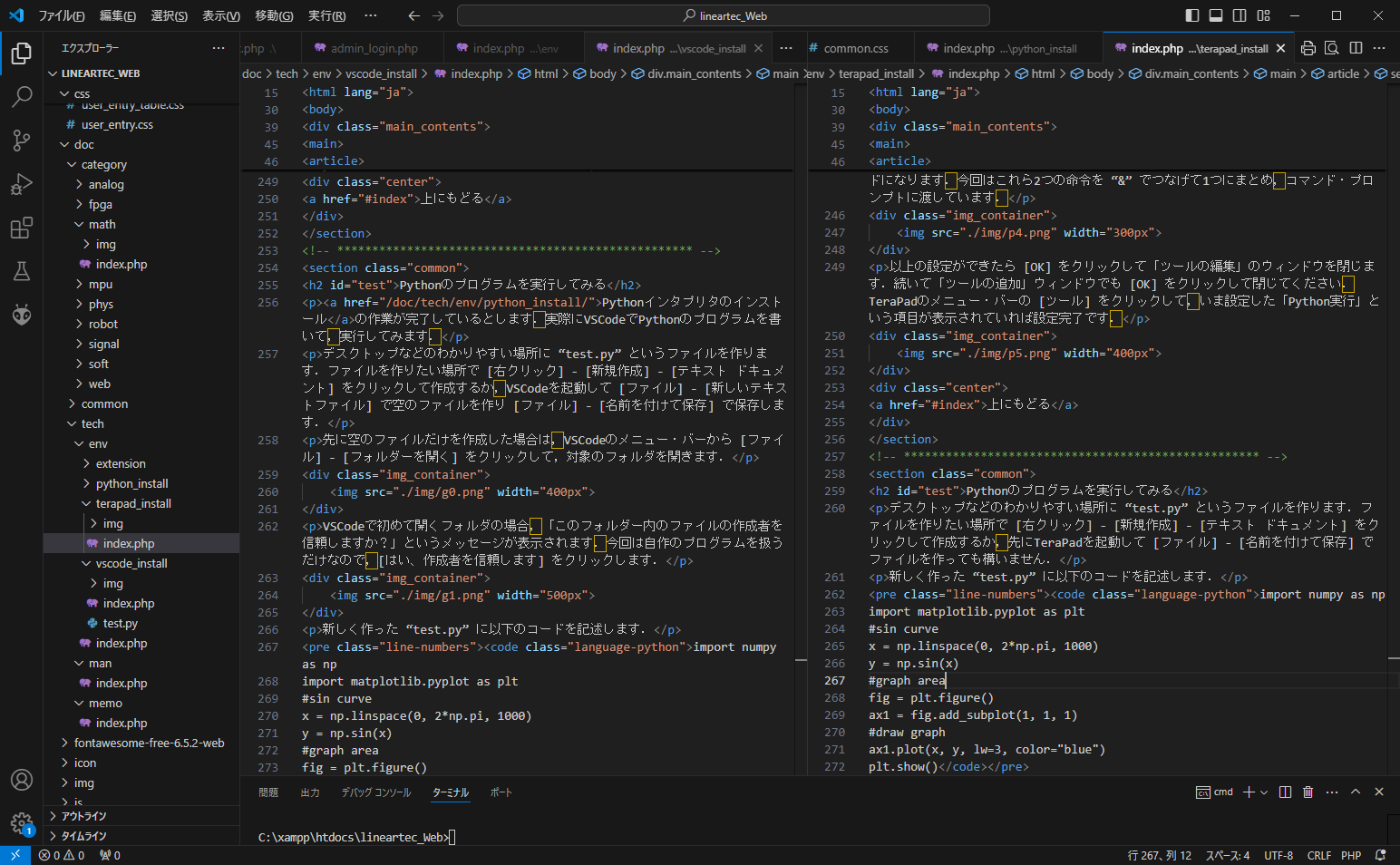The width and height of the screenshot is (1400, 865).
Task: Click the lineartec_Web command center search box
Action: point(724,15)
